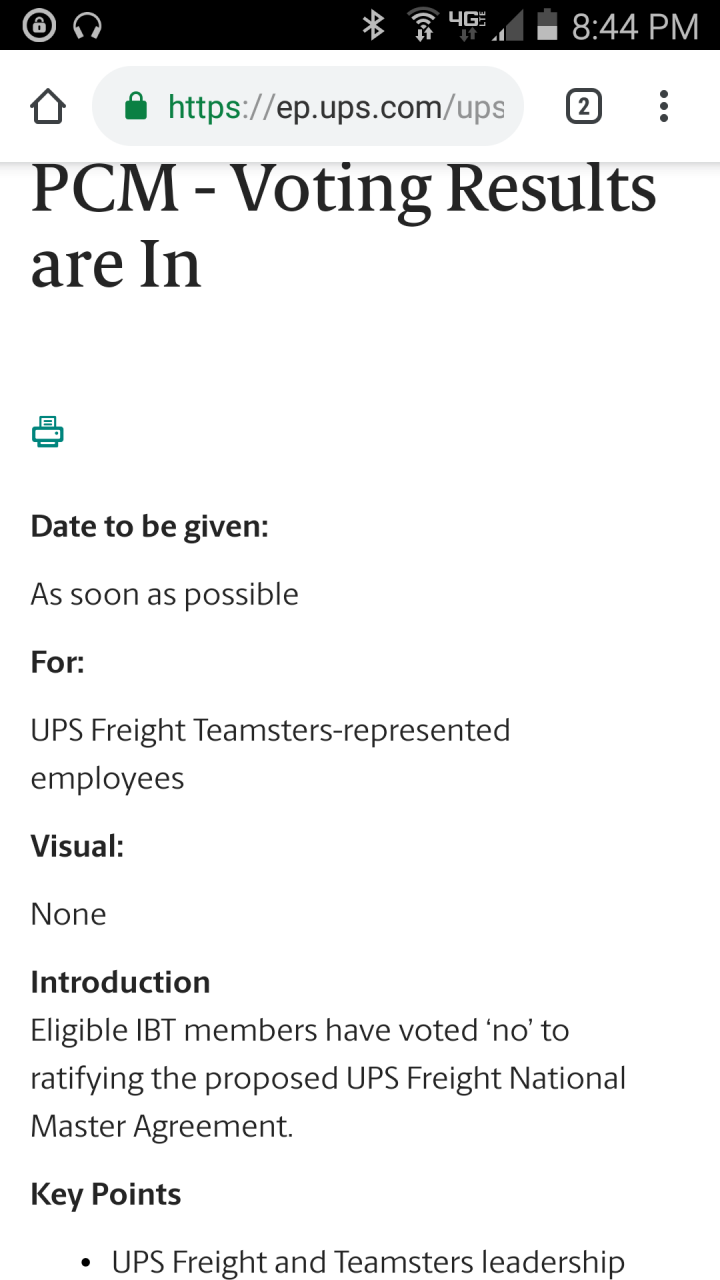Click the 'Introduction' section heading
This screenshot has height=1280, width=720.
click(120, 982)
